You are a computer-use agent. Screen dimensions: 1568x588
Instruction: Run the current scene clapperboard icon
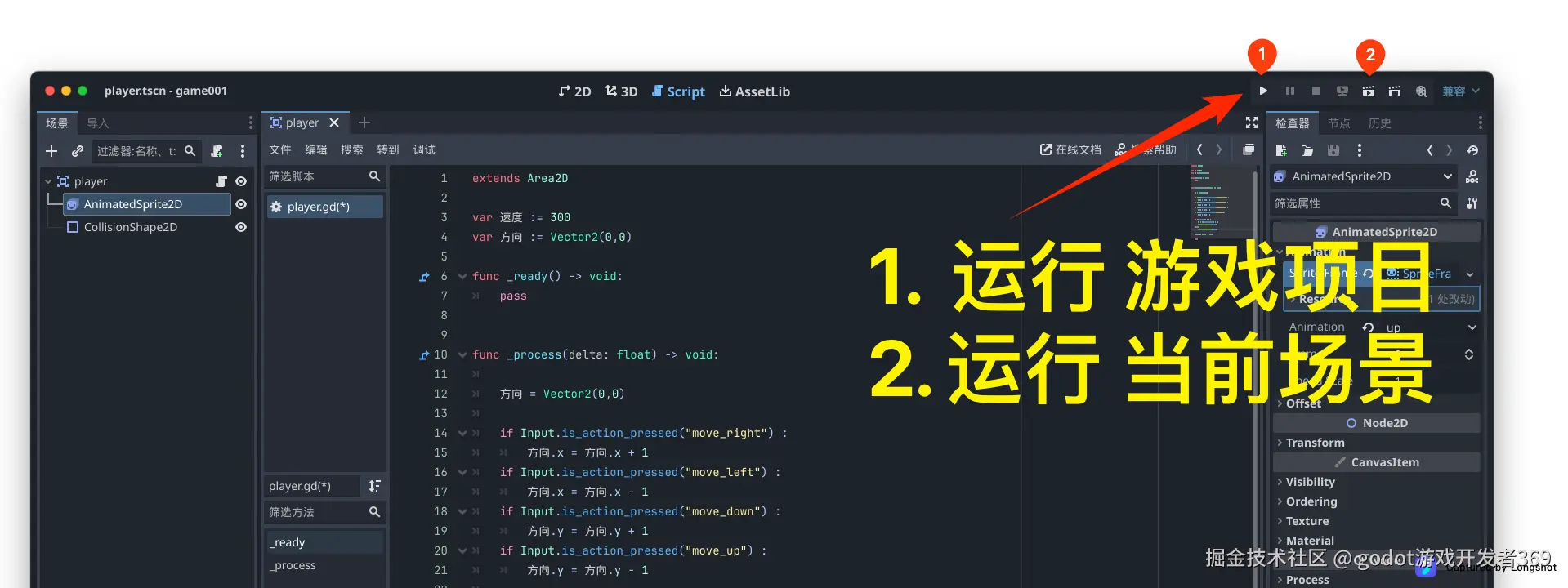pyautogui.click(x=1369, y=91)
